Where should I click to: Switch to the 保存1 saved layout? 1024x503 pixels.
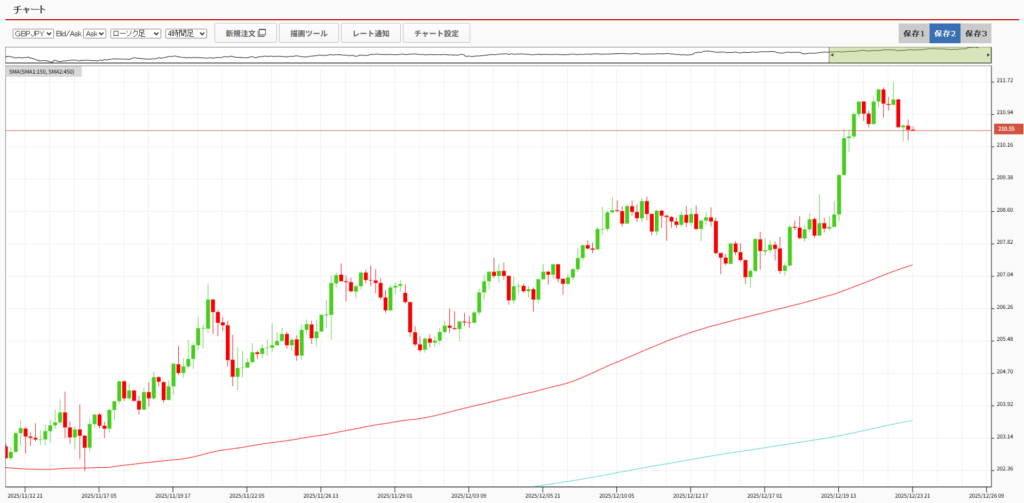pos(914,33)
